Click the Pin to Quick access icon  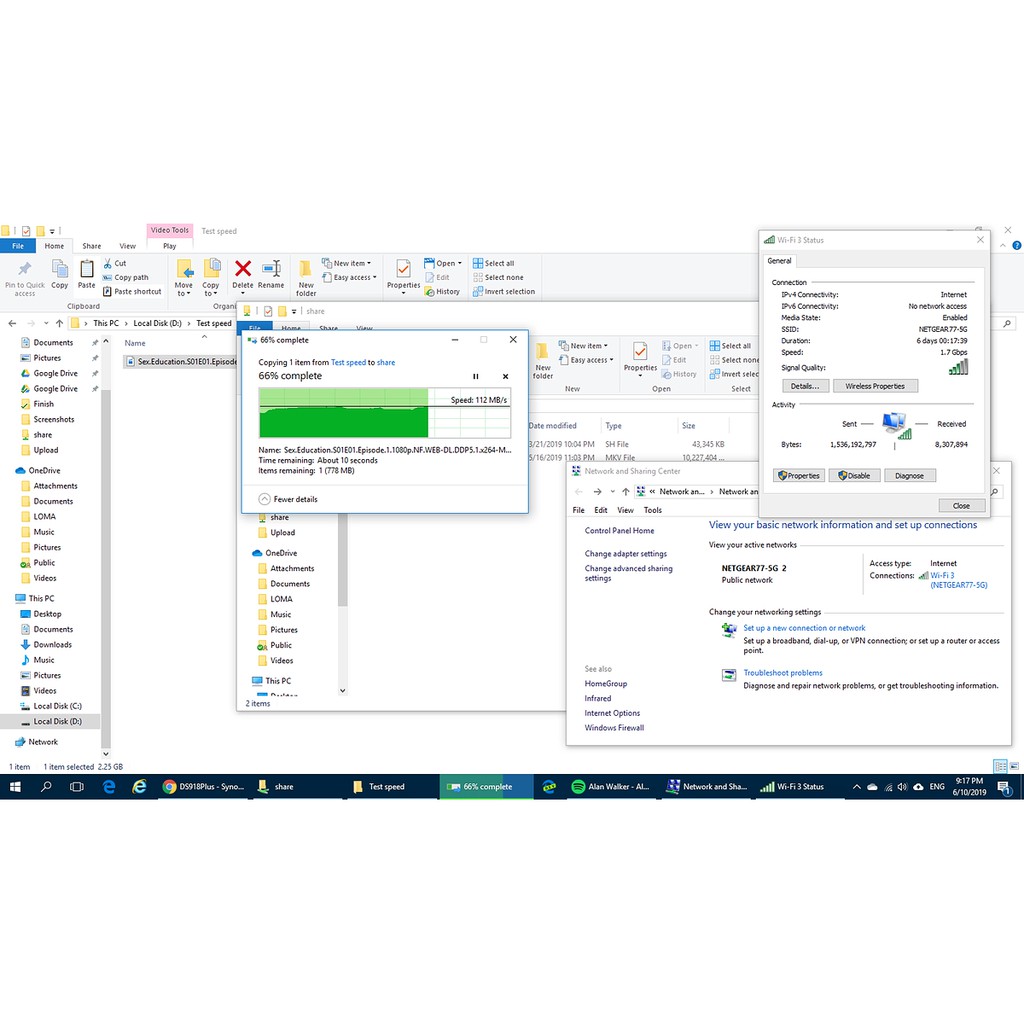(x=24, y=270)
